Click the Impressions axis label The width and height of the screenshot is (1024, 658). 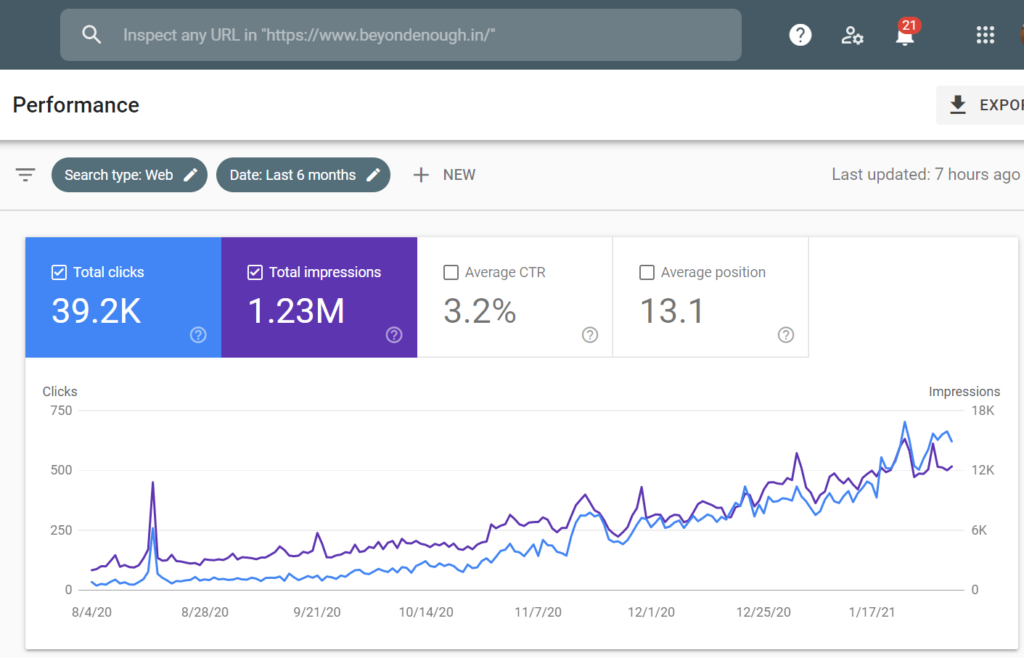tap(965, 392)
